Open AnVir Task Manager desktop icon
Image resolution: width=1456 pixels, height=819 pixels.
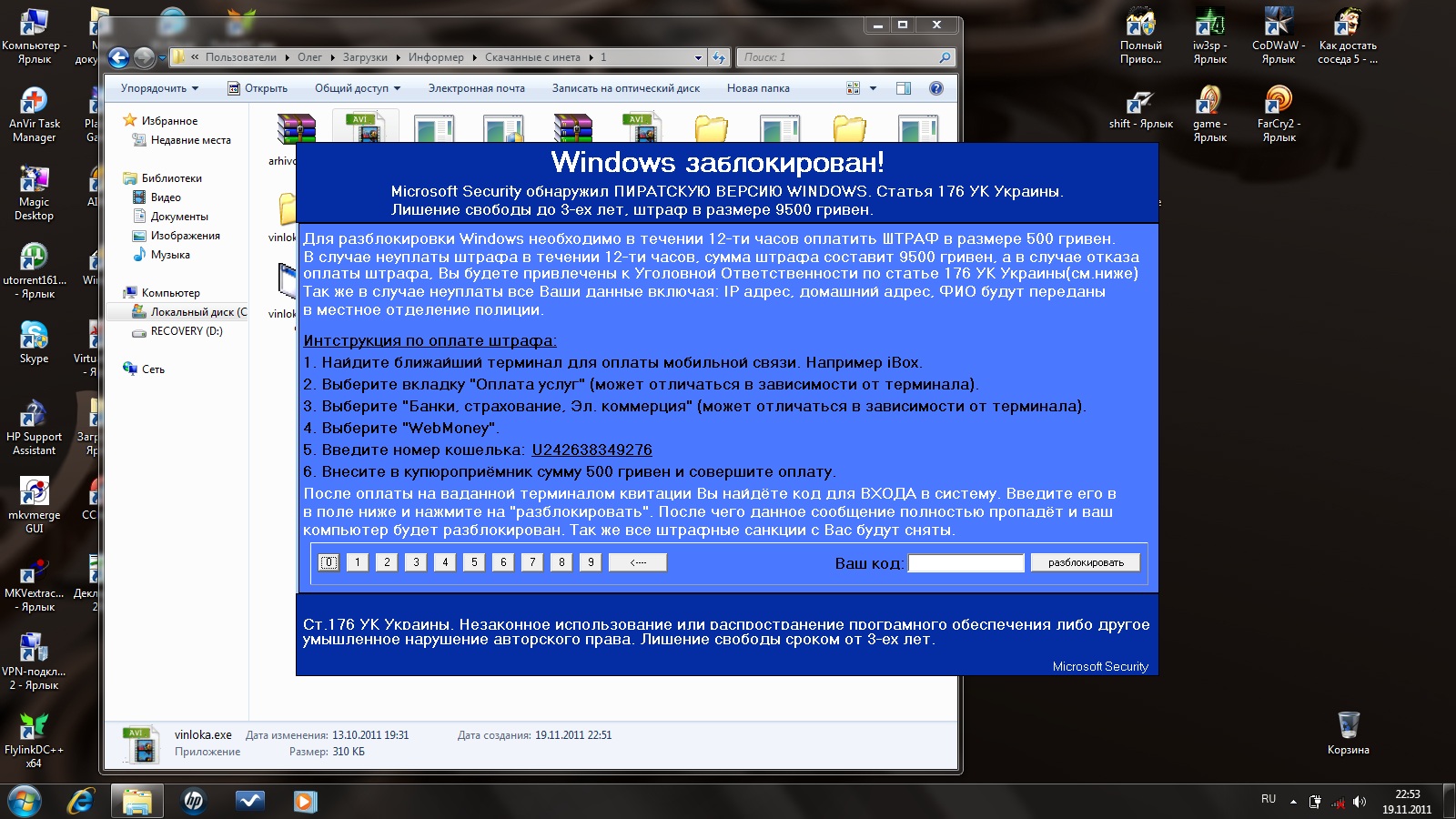(x=34, y=115)
